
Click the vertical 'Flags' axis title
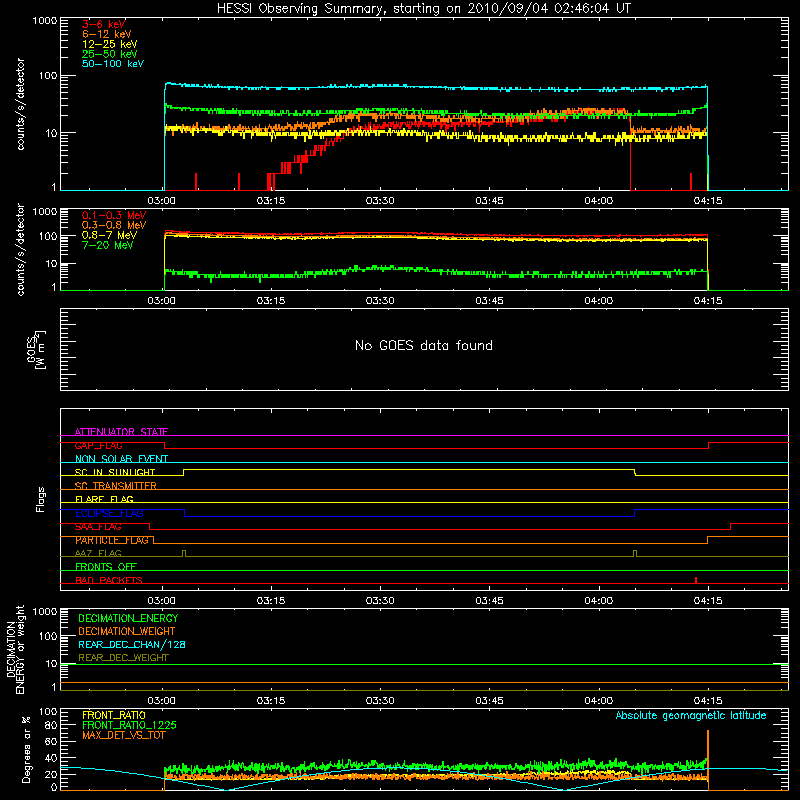coord(41,499)
